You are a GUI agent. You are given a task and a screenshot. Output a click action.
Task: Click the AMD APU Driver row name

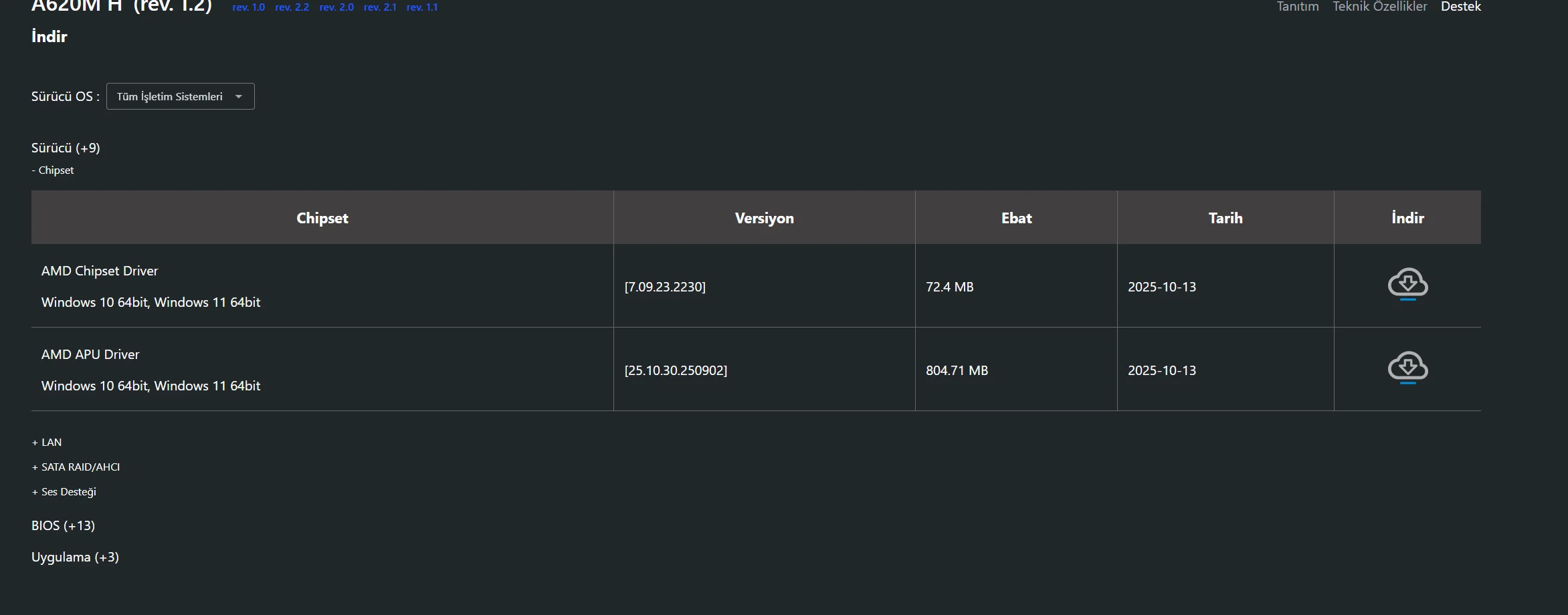tap(90, 354)
